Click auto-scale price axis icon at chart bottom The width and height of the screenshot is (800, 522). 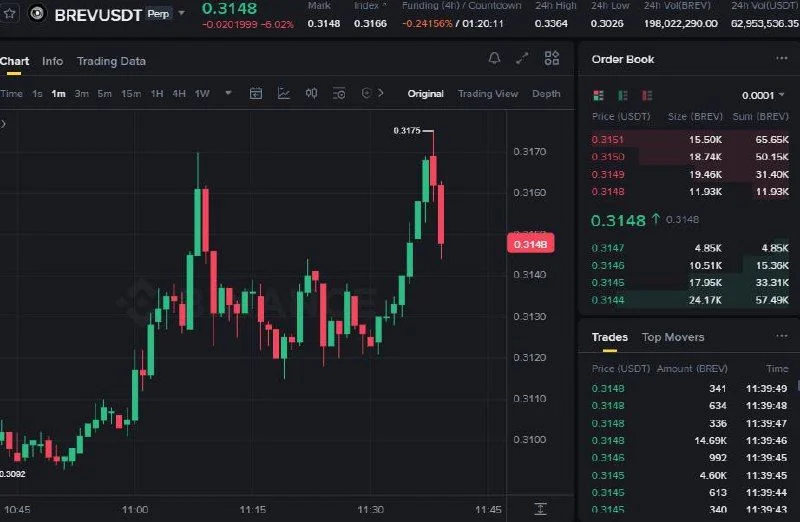(540, 509)
